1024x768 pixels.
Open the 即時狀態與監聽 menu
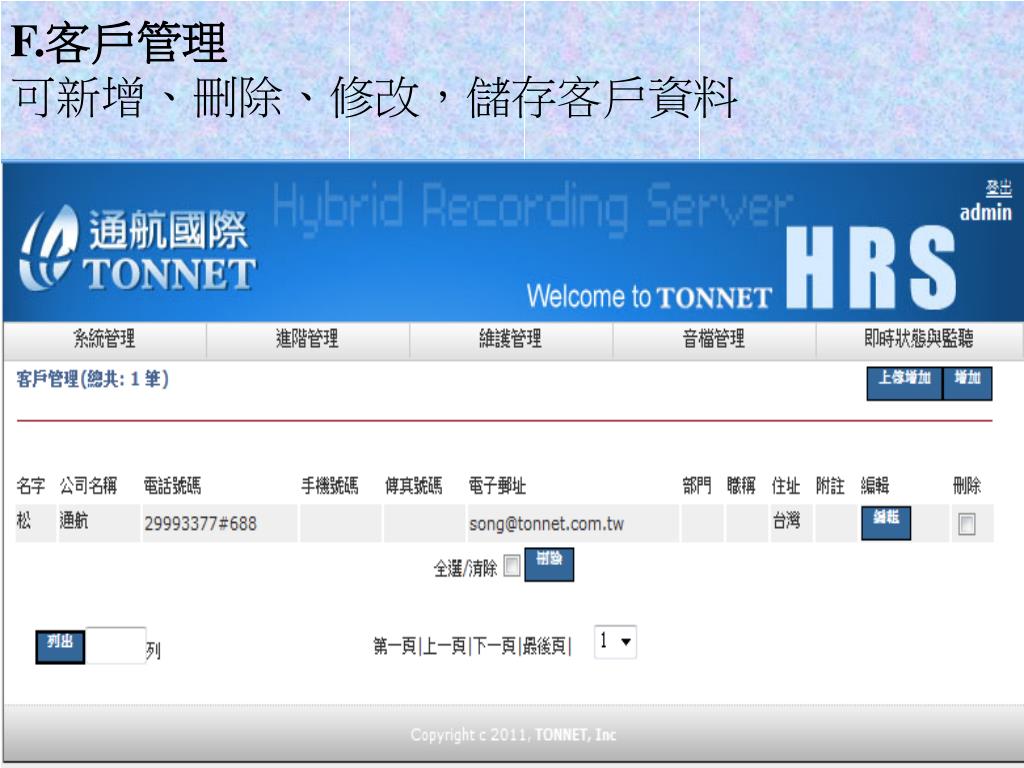point(919,339)
